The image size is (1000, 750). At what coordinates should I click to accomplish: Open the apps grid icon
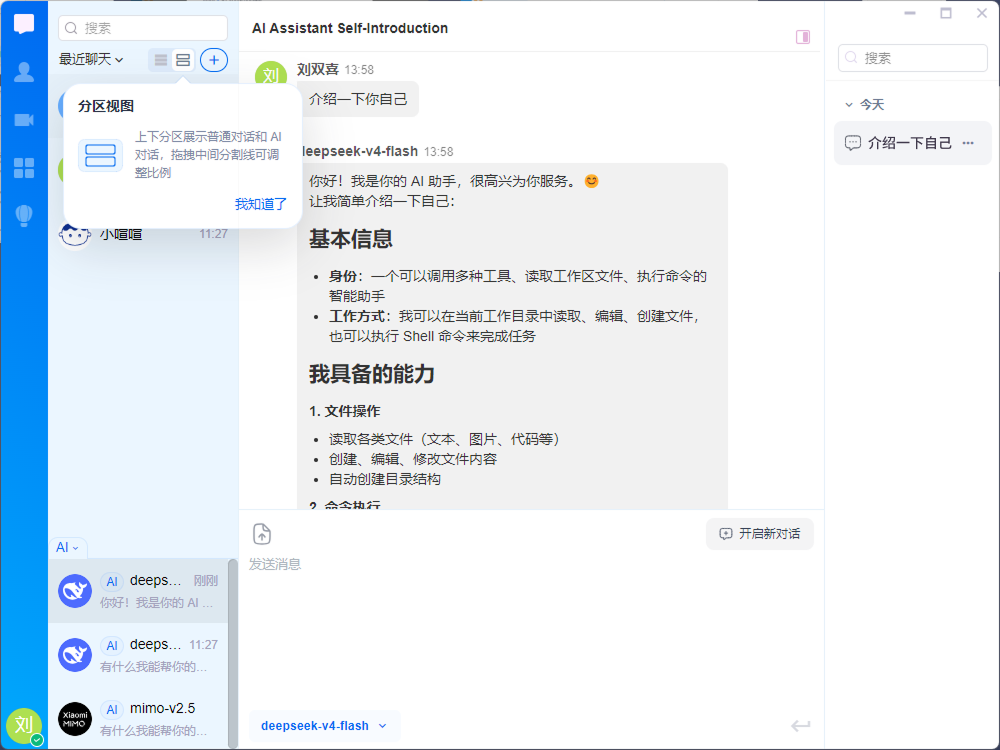[x=24, y=168]
